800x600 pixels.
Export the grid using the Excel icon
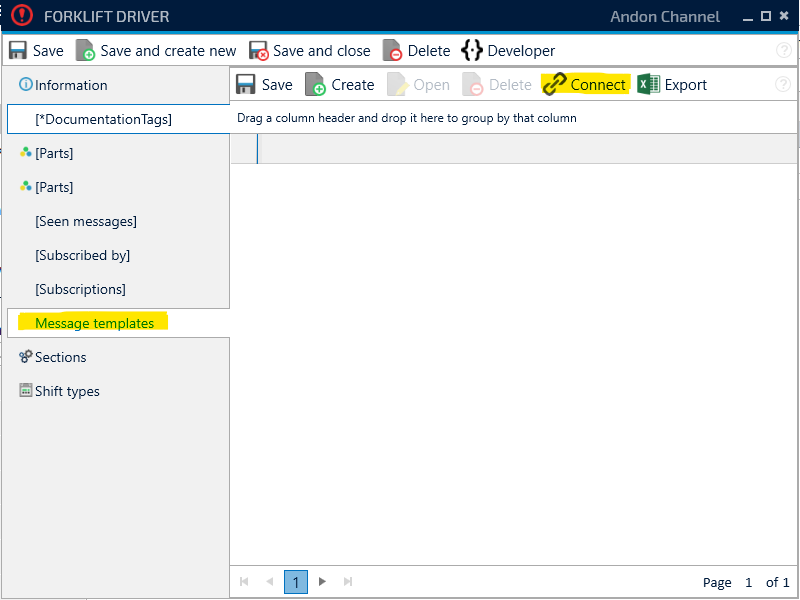(x=649, y=85)
